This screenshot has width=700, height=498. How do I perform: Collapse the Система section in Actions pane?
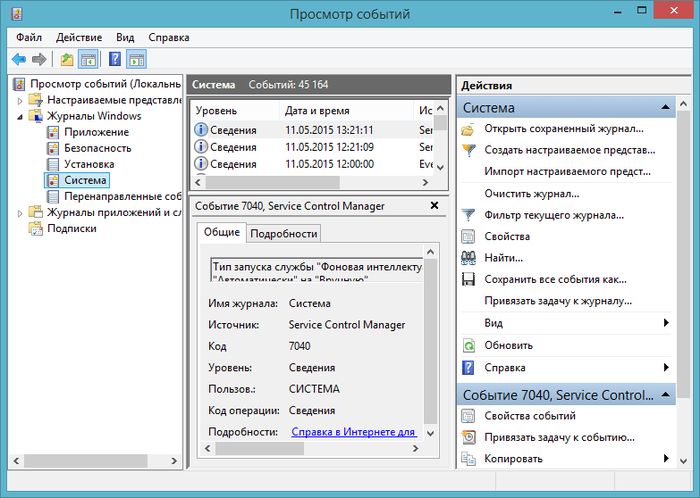pos(666,107)
